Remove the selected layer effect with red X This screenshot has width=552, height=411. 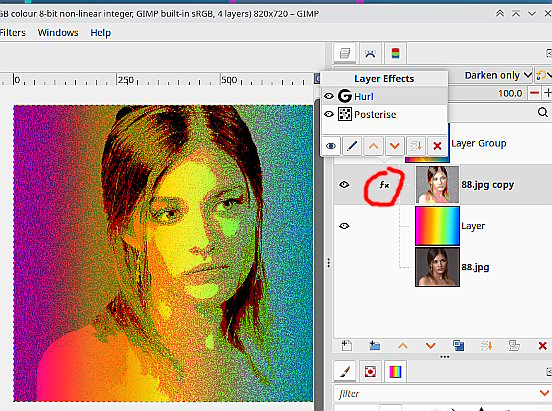point(437,146)
